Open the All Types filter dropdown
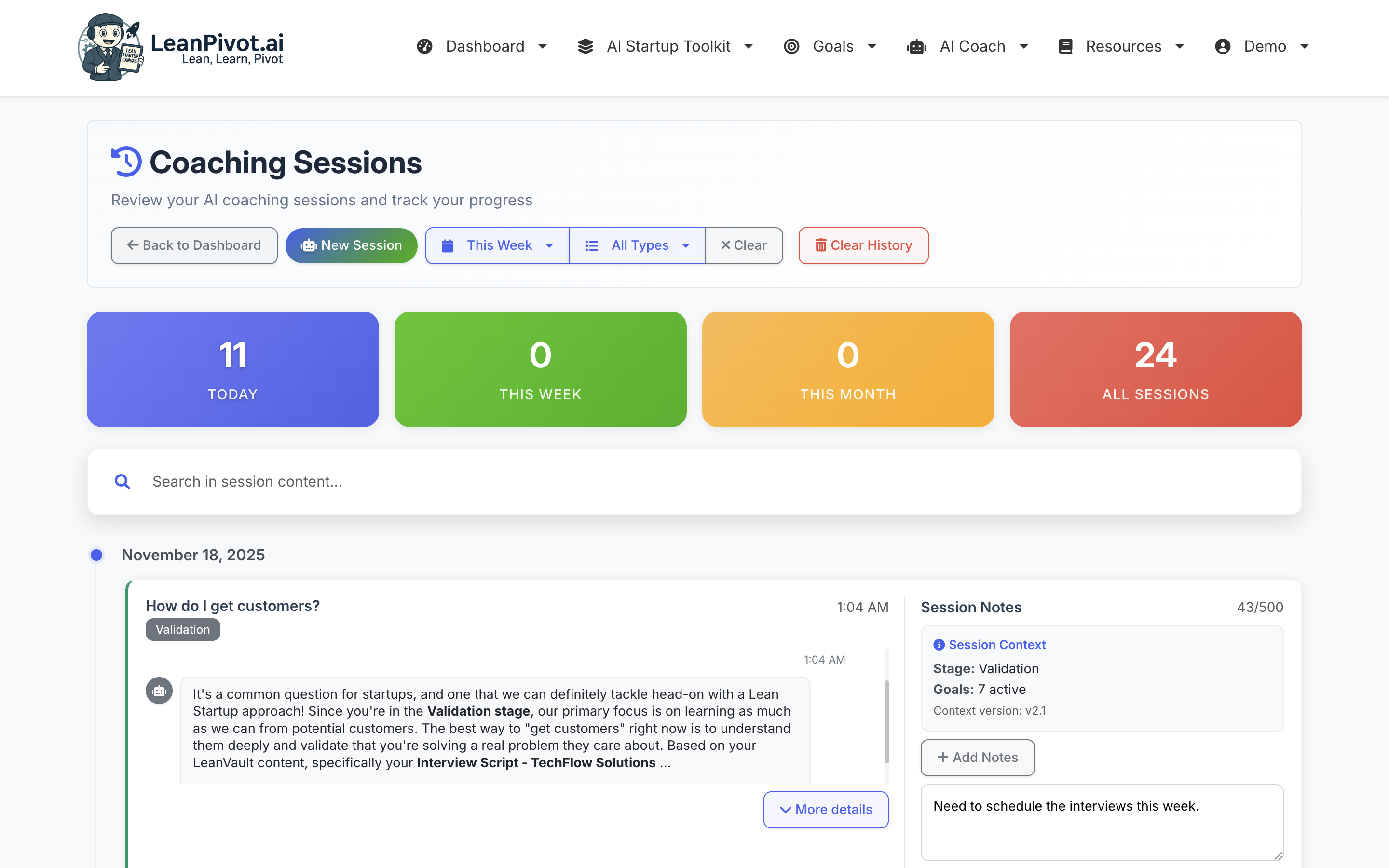The height and width of the screenshot is (868, 1389). point(637,246)
